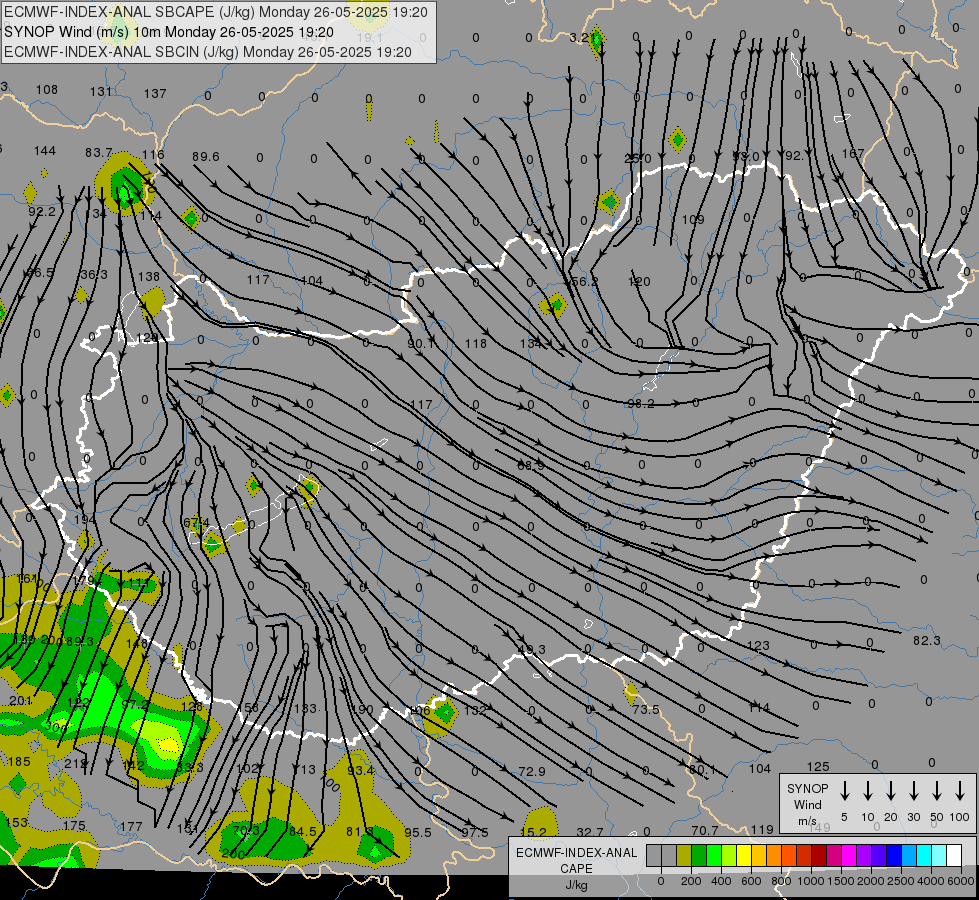The image size is (979, 900).
Task: Click the SYNOP wind arrow above 20
Action: point(891,791)
